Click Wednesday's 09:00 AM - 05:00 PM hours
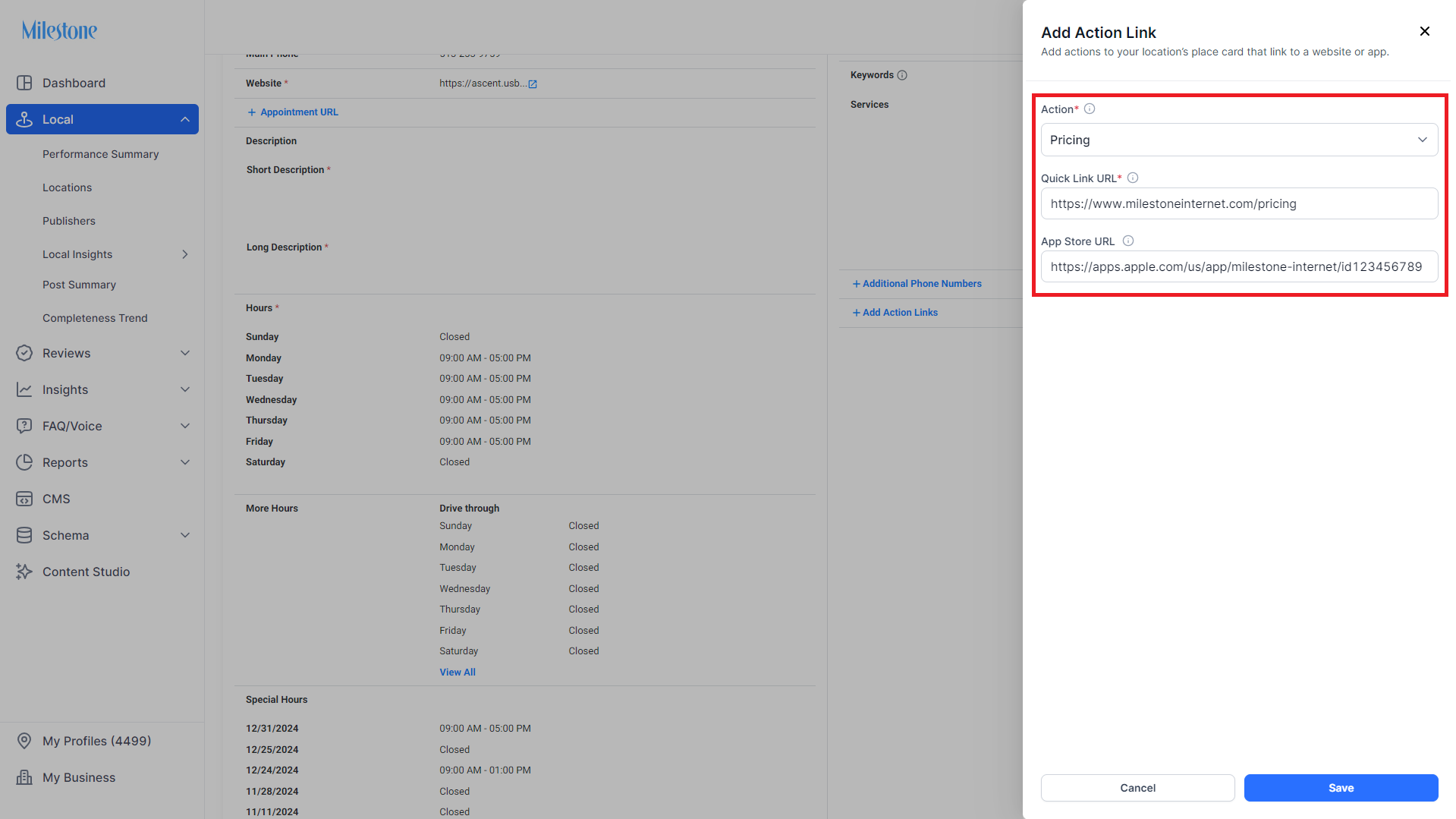Viewport: 1456px width, 819px height. click(x=485, y=400)
